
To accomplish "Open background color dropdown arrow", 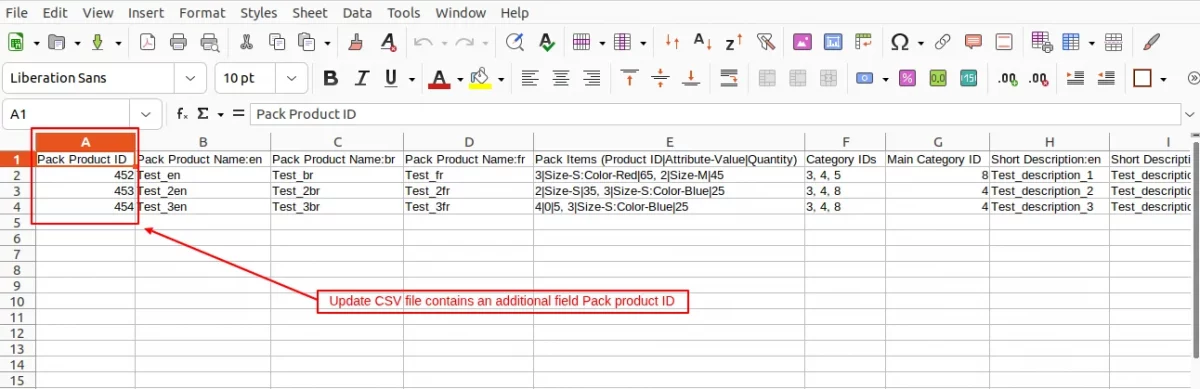I will tap(500, 78).
